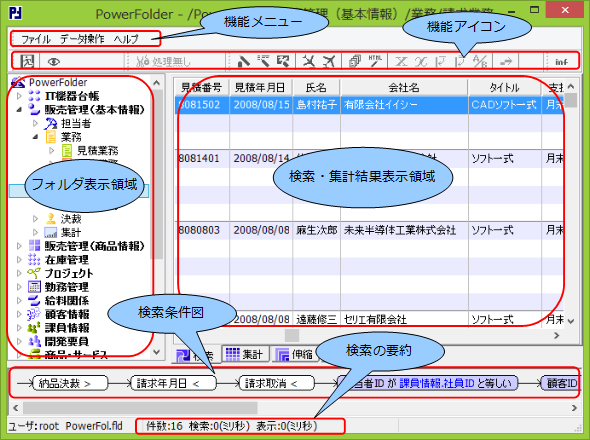The image size is (590, 440).
Task: Select the 課員情報 tree item
Action: (x=67, y=327)
